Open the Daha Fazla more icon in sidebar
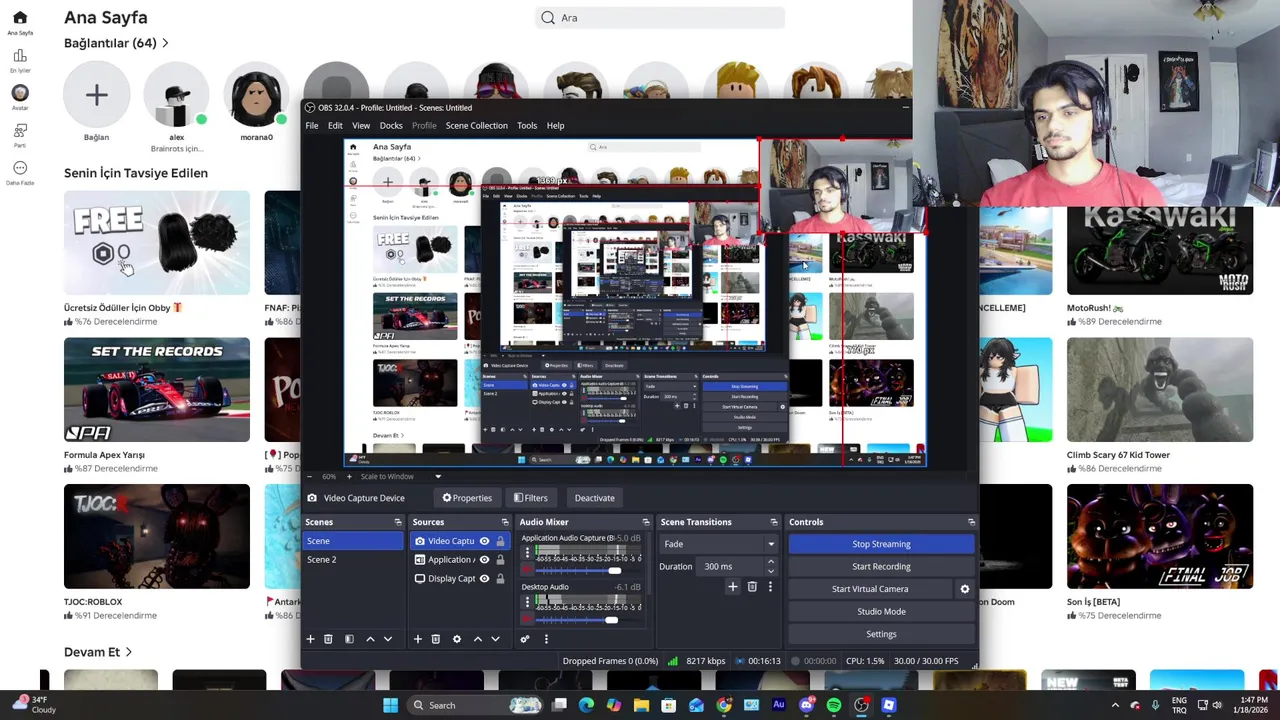This screenshot has height=720, width=1280. pyautogui.click(x=20, y=168)
